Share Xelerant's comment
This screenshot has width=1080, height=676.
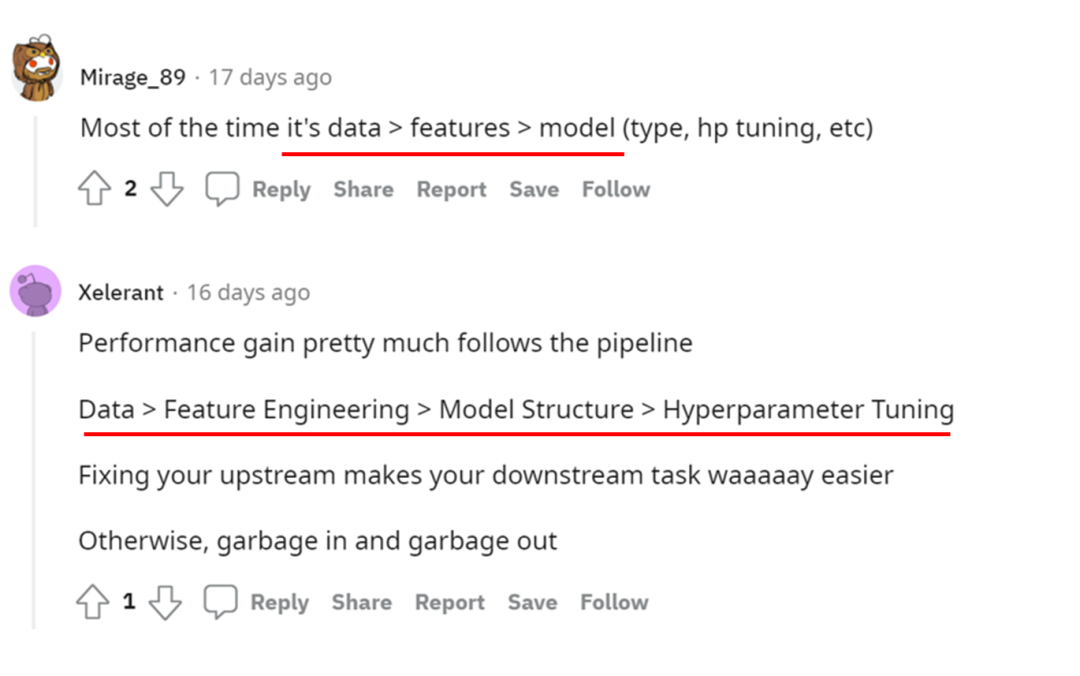tap(361, 602)
